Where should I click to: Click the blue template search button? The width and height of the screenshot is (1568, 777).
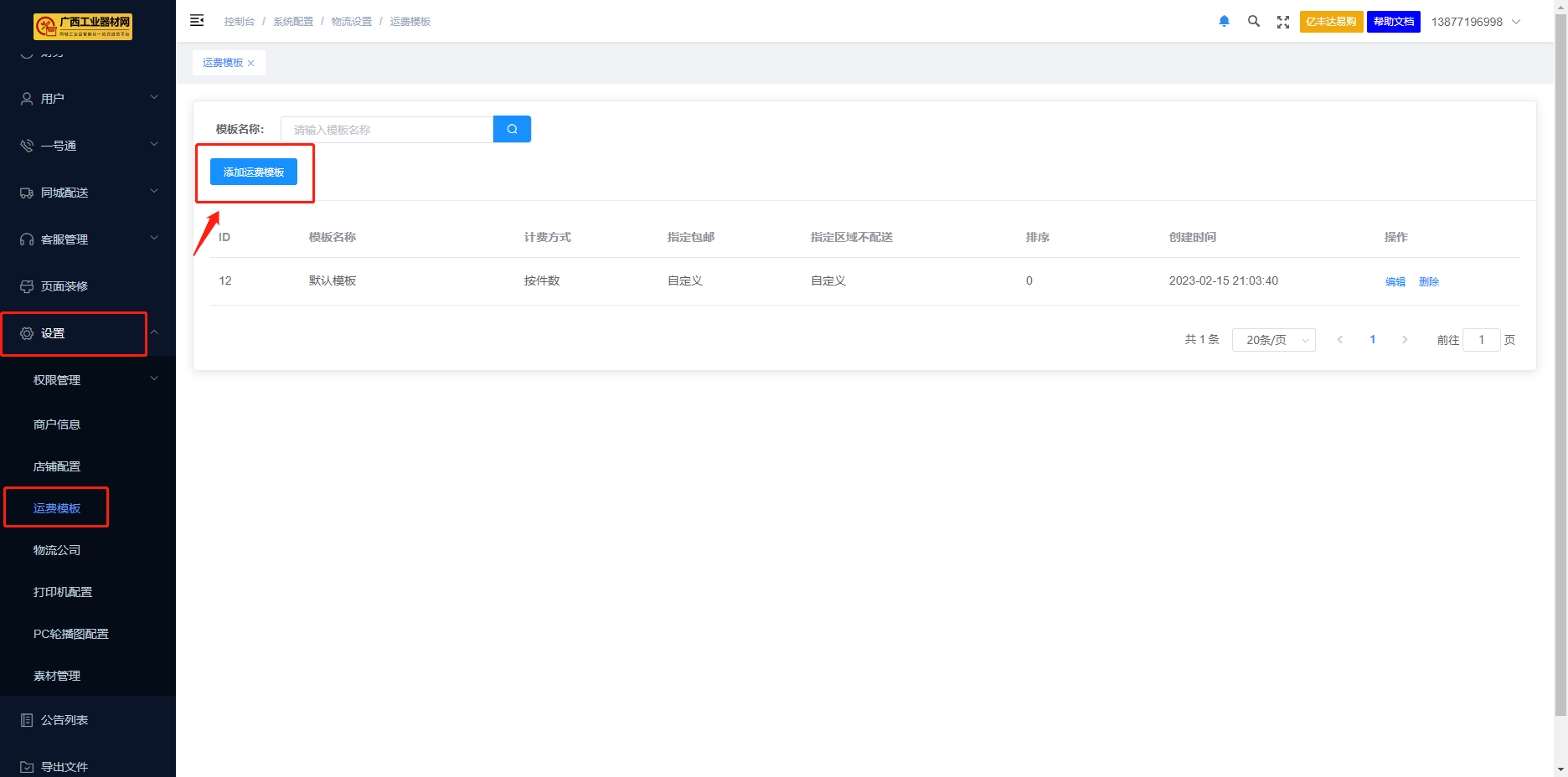[x=512, y=129]
